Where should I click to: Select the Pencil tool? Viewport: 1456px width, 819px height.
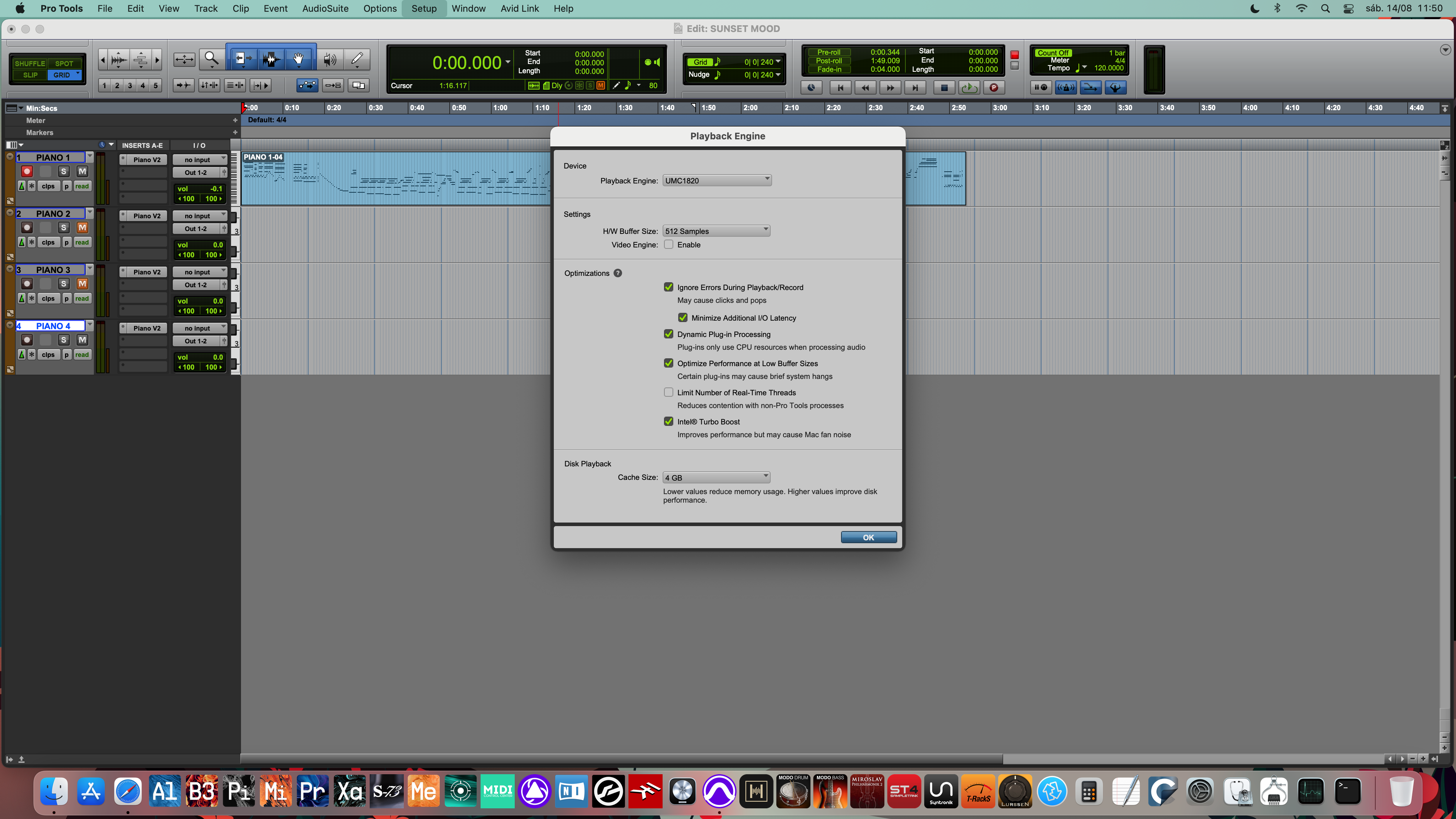tap(357, 59)
